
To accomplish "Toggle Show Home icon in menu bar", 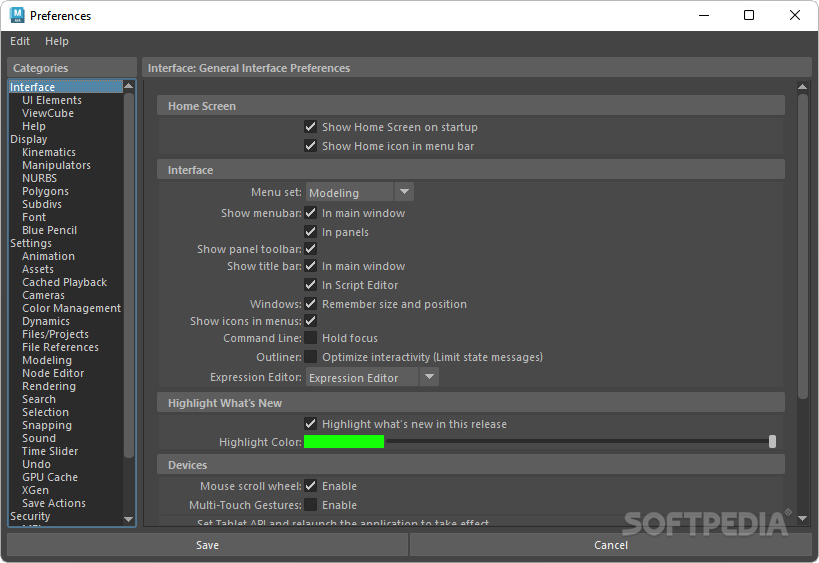I will [x=310, y=146].
